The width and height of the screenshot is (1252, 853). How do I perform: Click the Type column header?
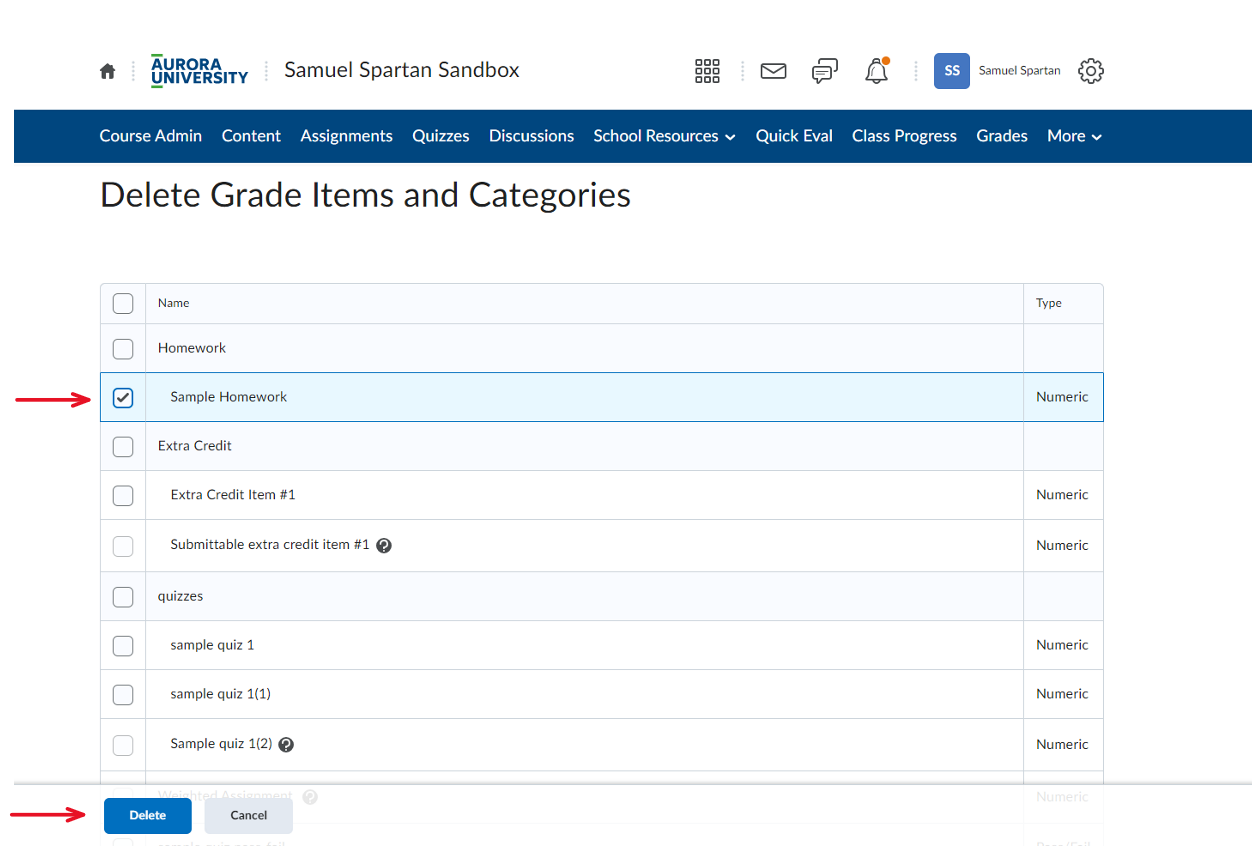click(1049, 303)
